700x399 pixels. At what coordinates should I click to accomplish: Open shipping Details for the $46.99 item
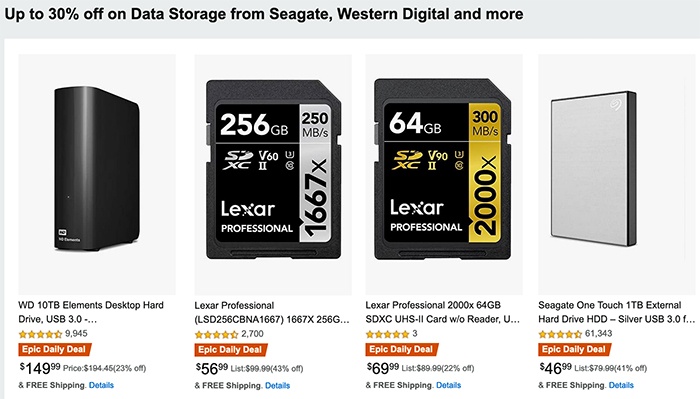coord(621,385)
